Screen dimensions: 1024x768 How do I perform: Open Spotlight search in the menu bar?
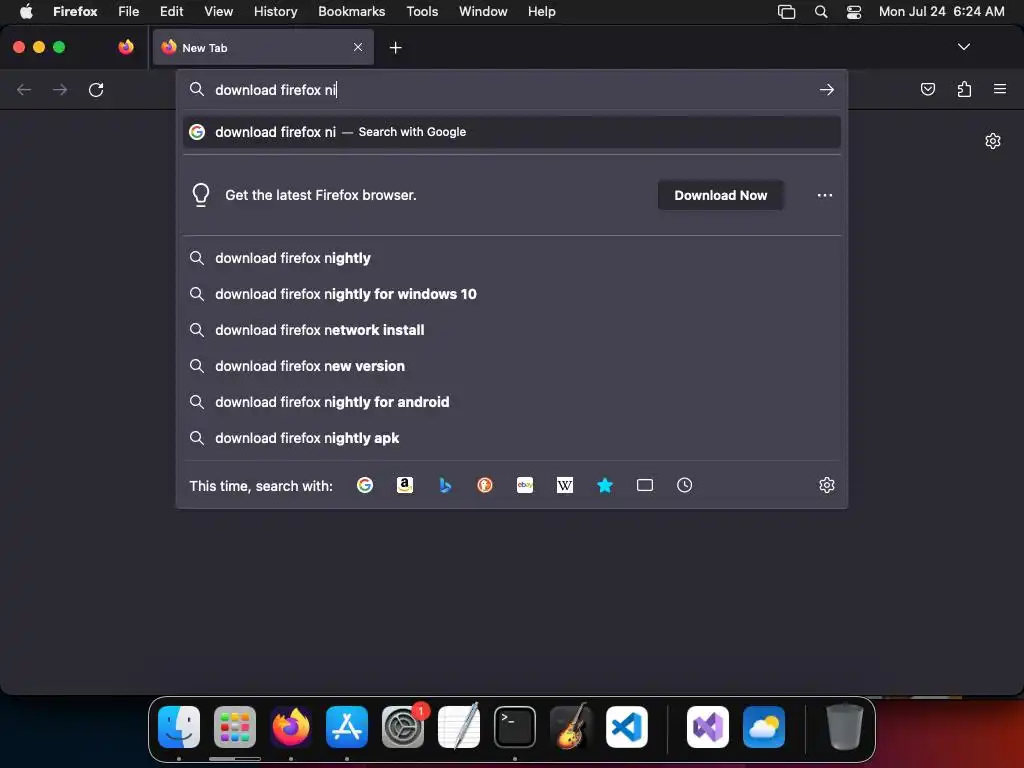coord(821,12)
